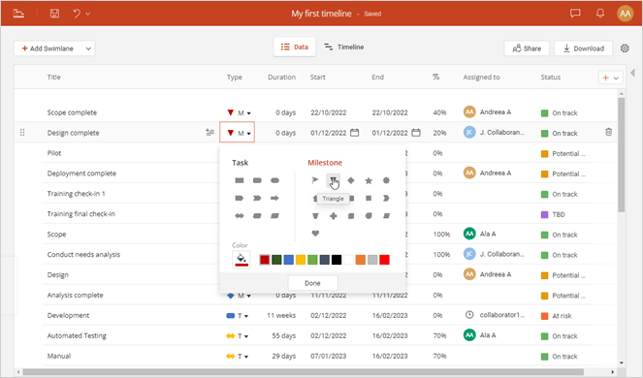This screenshot has width=643, height=378.
Task: Click the indent icon on Design complete row
Action: (x=210, y=132)
